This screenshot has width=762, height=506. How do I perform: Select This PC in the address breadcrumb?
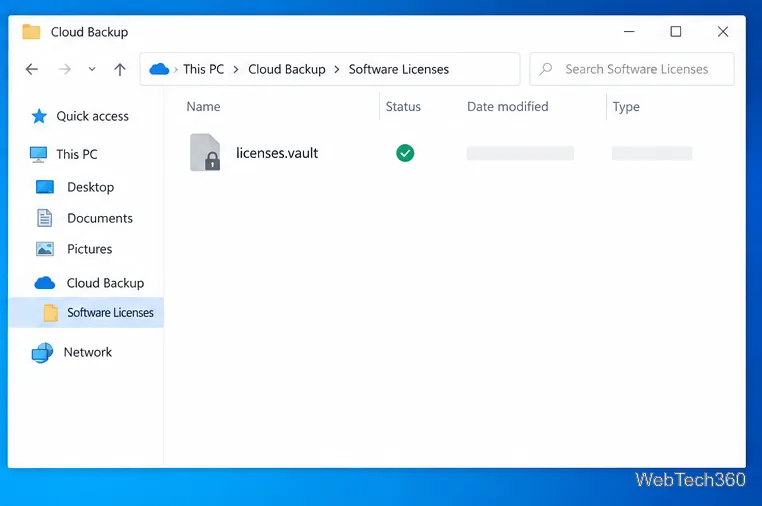(x=204, y=69)
